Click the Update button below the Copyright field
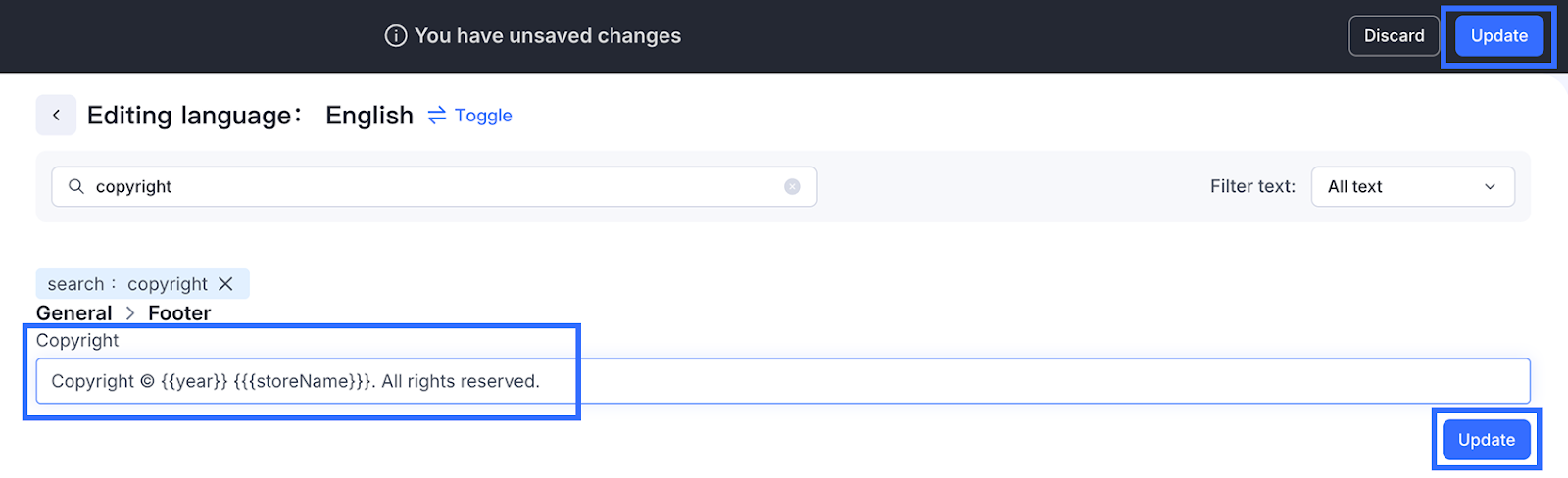The image size is (1568, 478). point(1486,440)
